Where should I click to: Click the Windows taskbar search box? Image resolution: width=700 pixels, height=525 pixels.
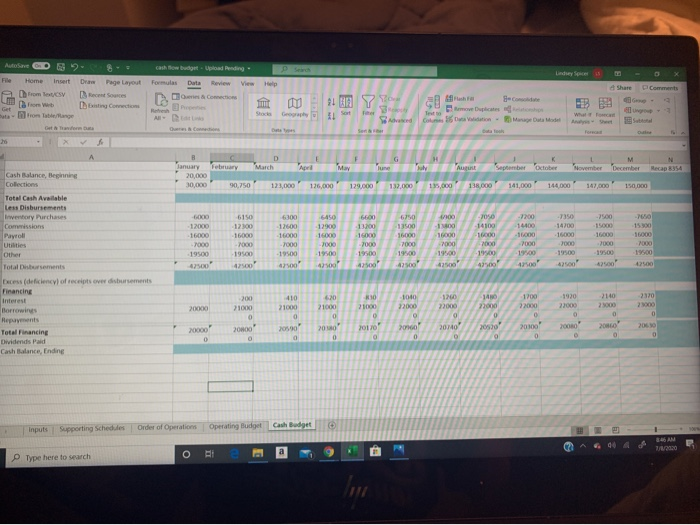92,457
